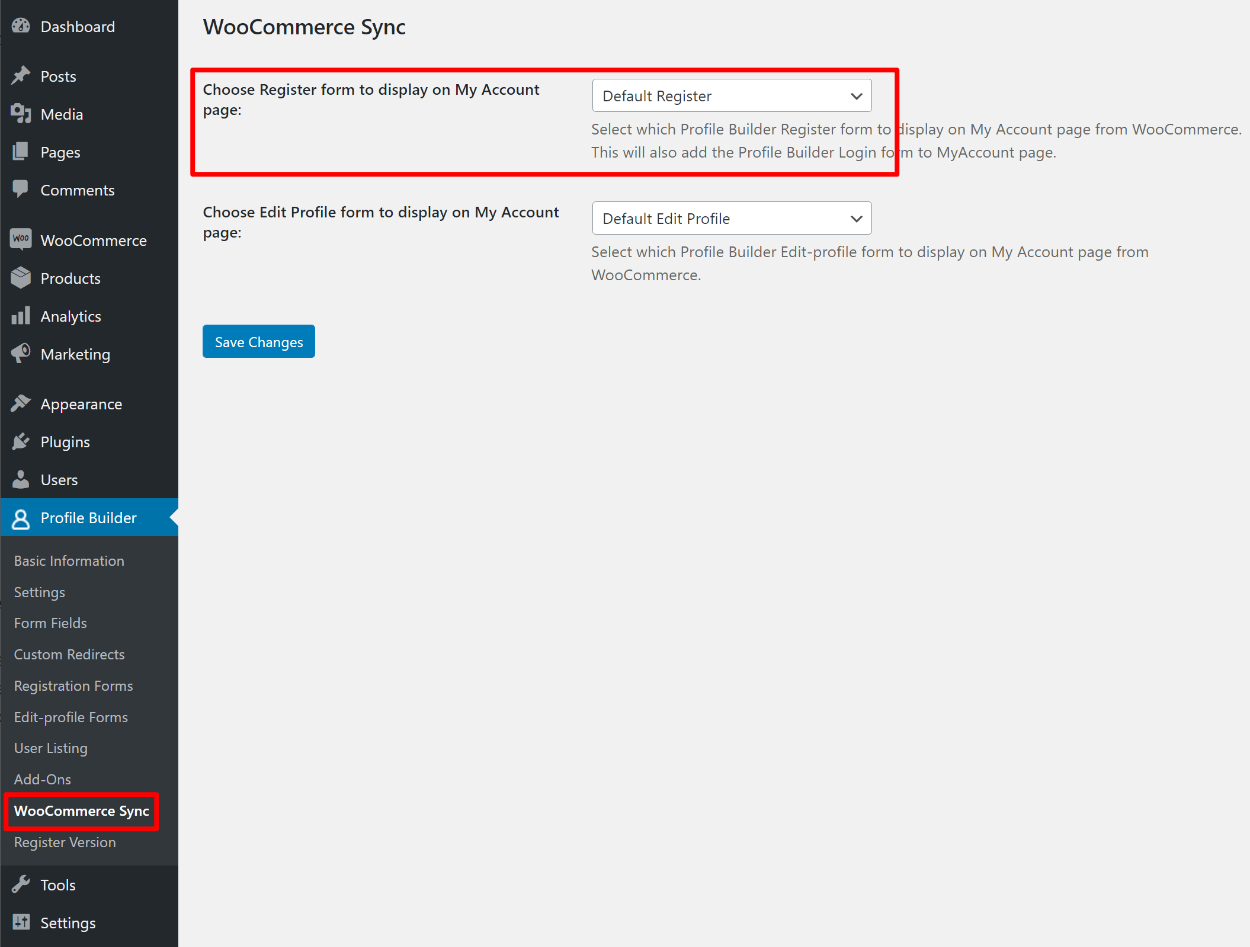The image size is (1250, 947).
Task: Click the Analytics bar chart icon
Action: point(20,316)
